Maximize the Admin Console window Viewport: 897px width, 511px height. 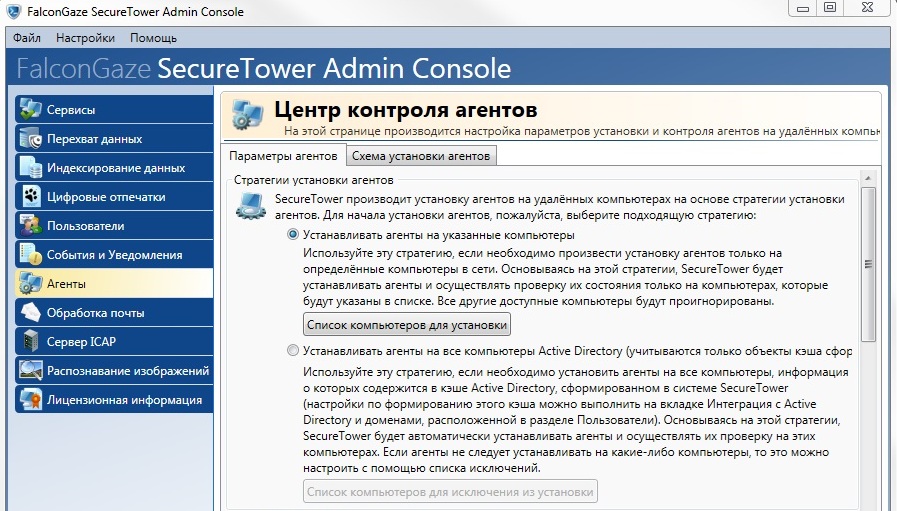[830, 7]
